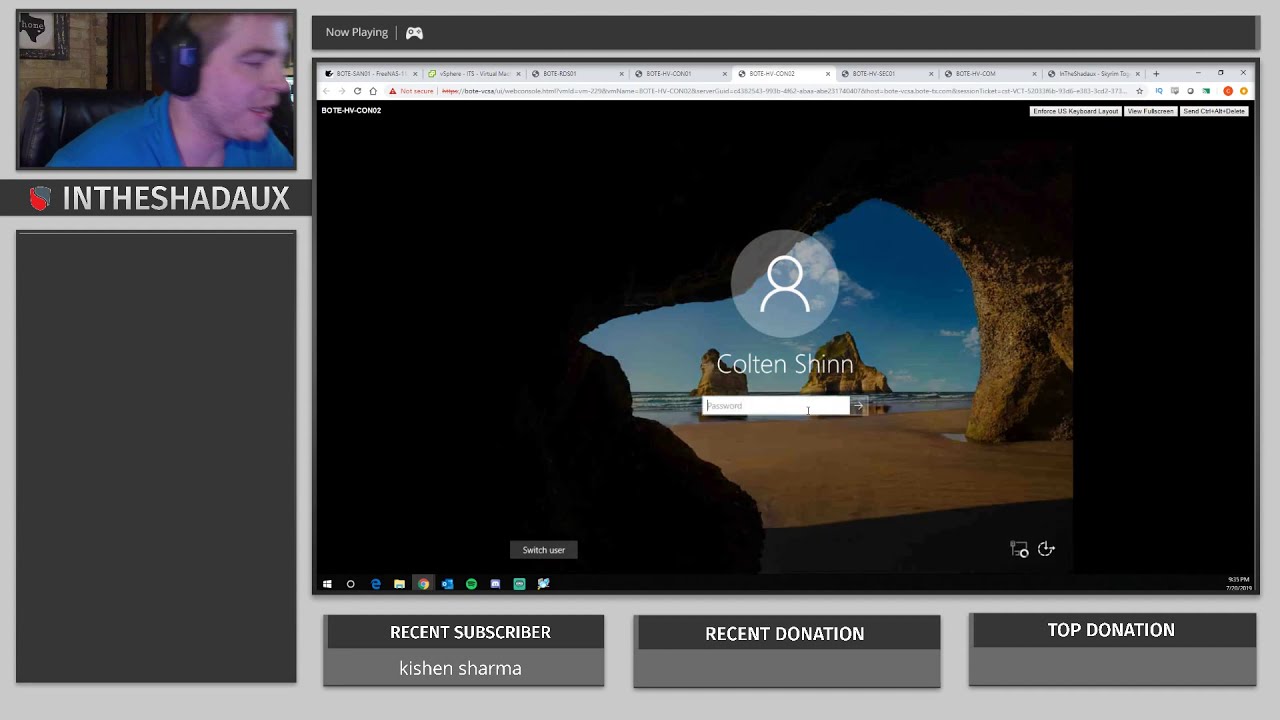This screenshot has width=1280, height=720.
Task: Open Ease of Access on login screen
Action: click(x=1046, y=549)
